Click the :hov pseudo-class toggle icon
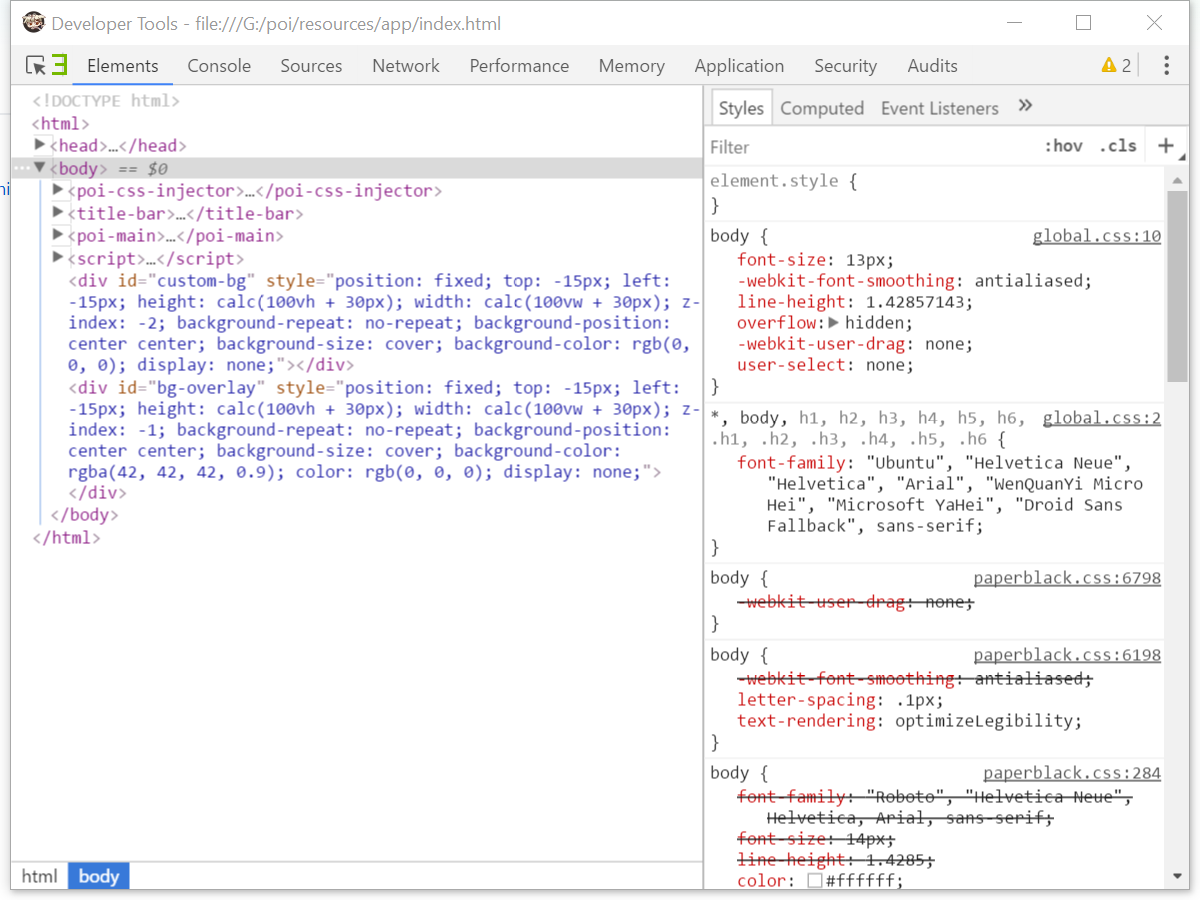This screenshot has width=1200, height=900. [1064, 145]
